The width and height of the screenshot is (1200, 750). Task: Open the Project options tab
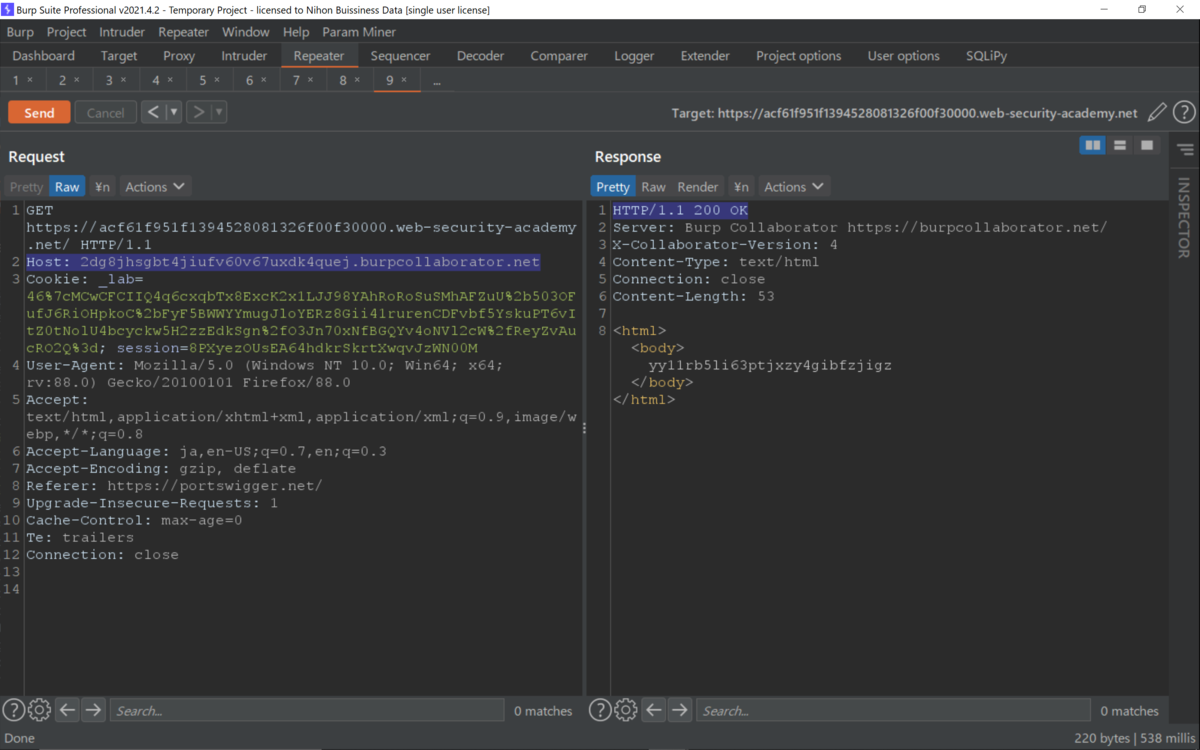pyautogui.click(x=798, y=56)
